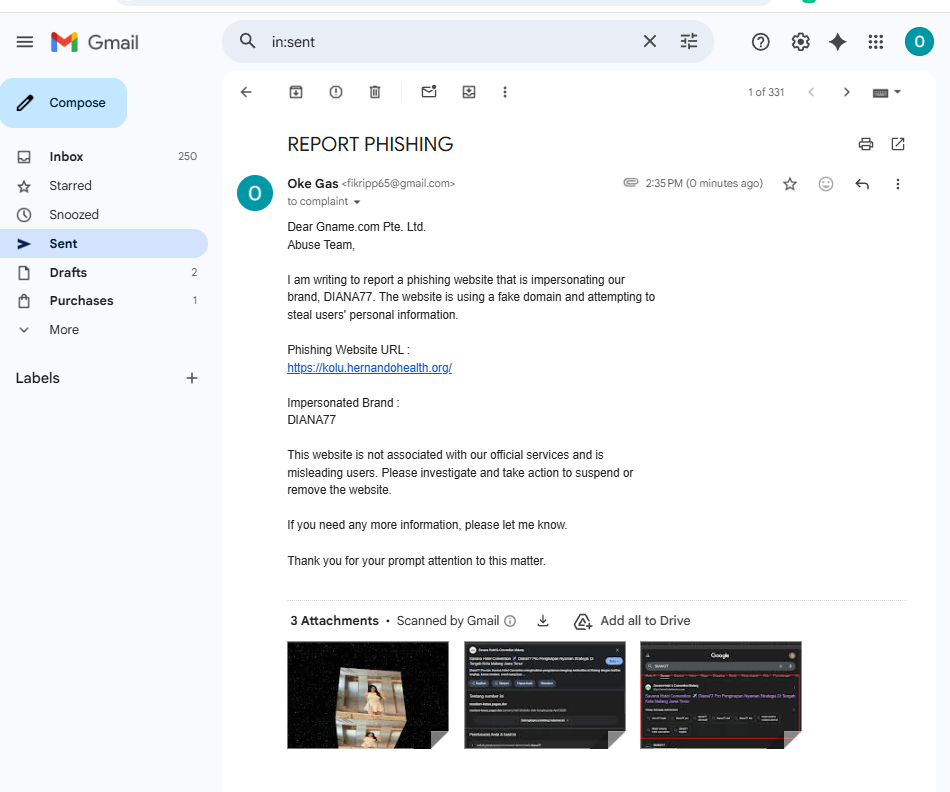Print the whole email

(x=866, y=144)
